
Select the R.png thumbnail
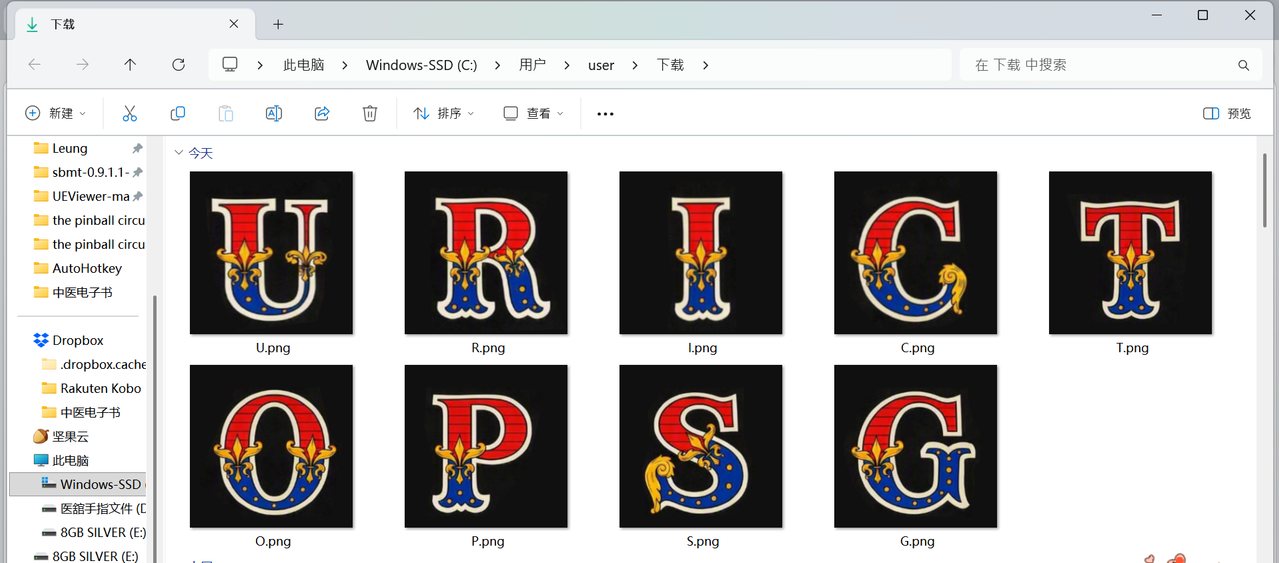point(486,253)
